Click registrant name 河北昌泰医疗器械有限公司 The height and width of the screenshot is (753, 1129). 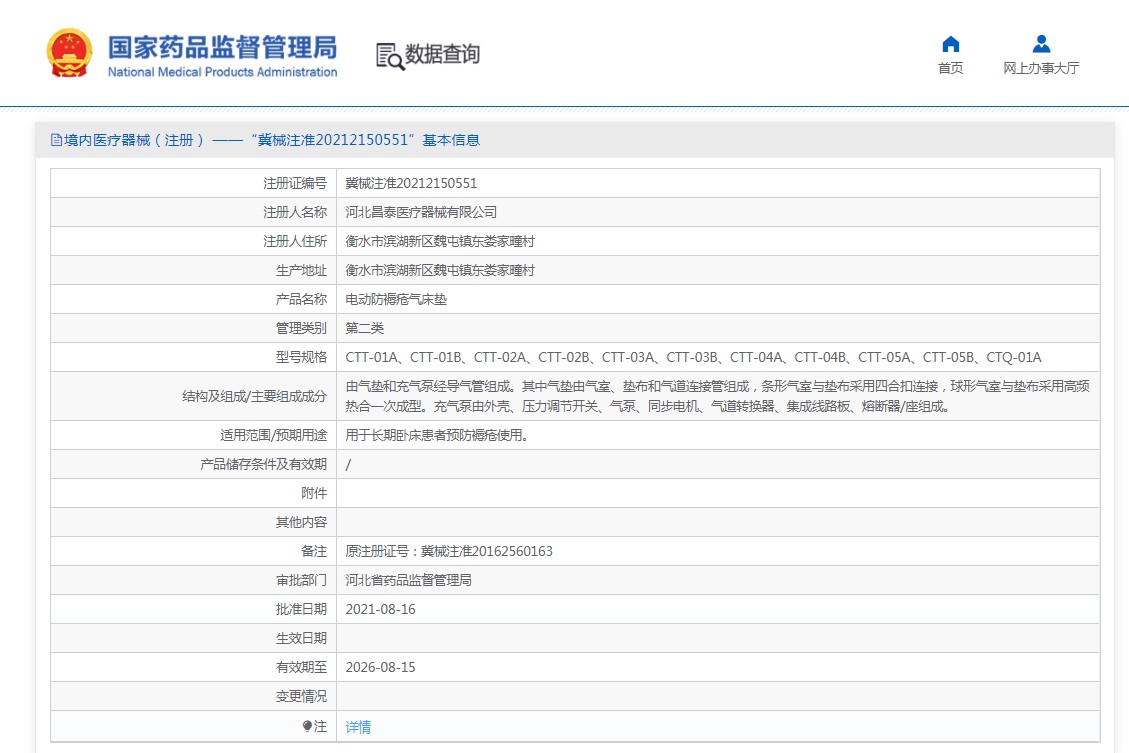click(x=421, y=212)
